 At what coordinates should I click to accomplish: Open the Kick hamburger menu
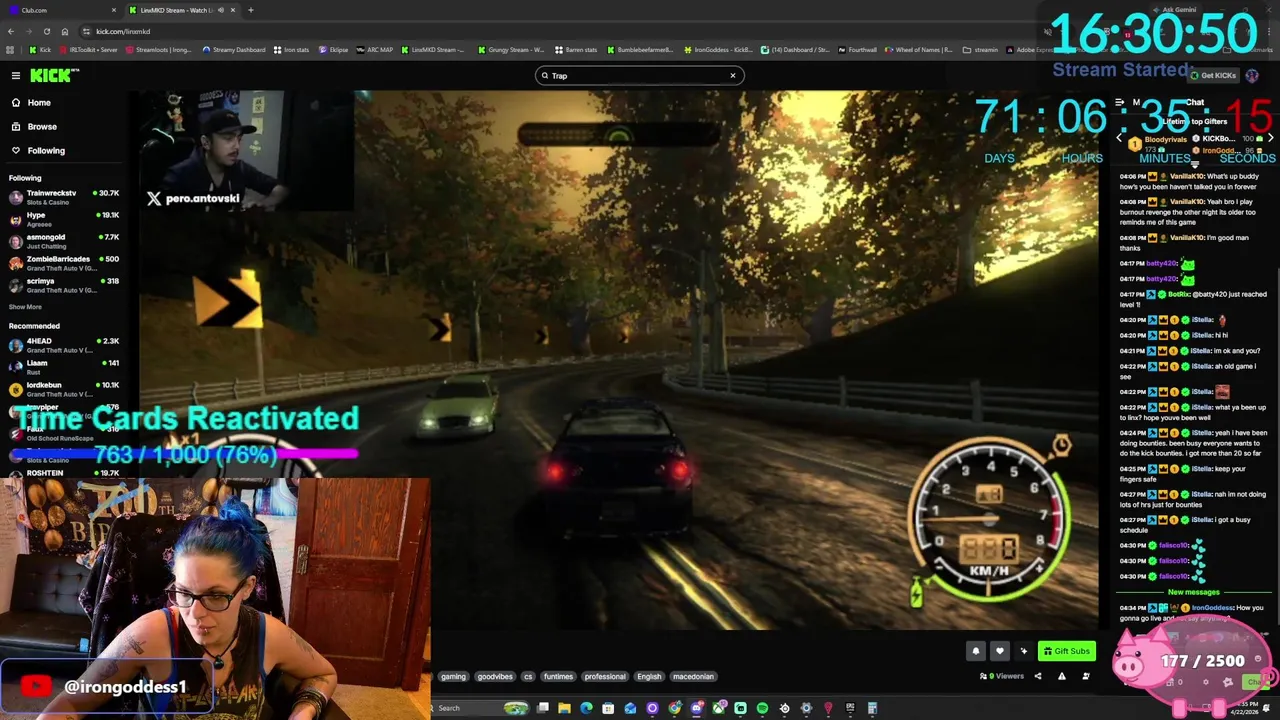[x=15, y=75]
